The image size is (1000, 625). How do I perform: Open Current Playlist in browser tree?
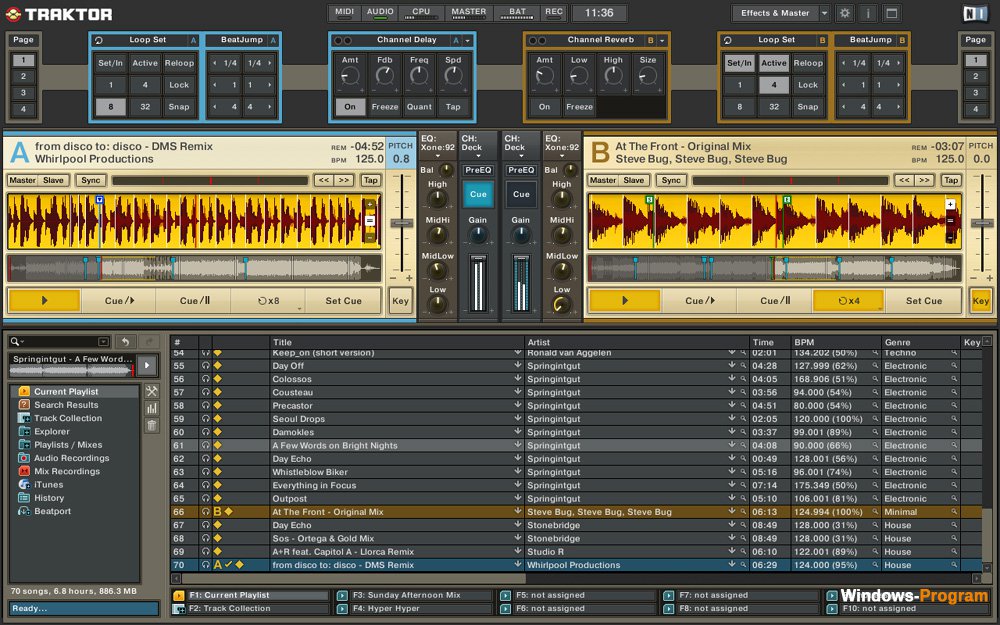(66, 392)
